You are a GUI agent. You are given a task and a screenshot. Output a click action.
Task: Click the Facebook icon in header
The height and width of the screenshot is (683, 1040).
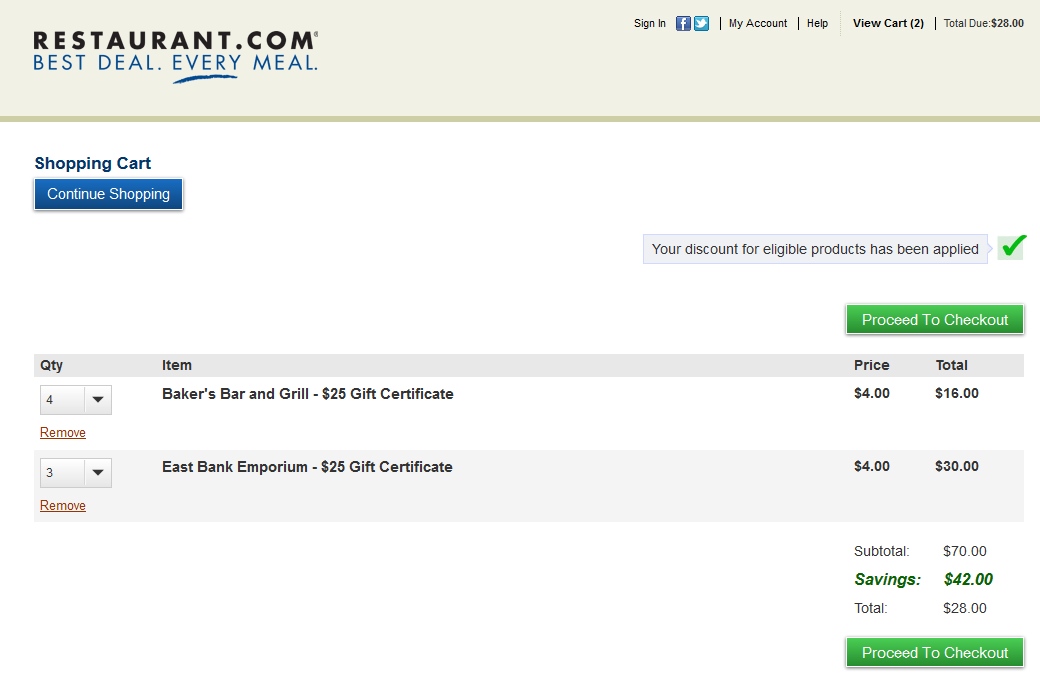pos(683,23)
